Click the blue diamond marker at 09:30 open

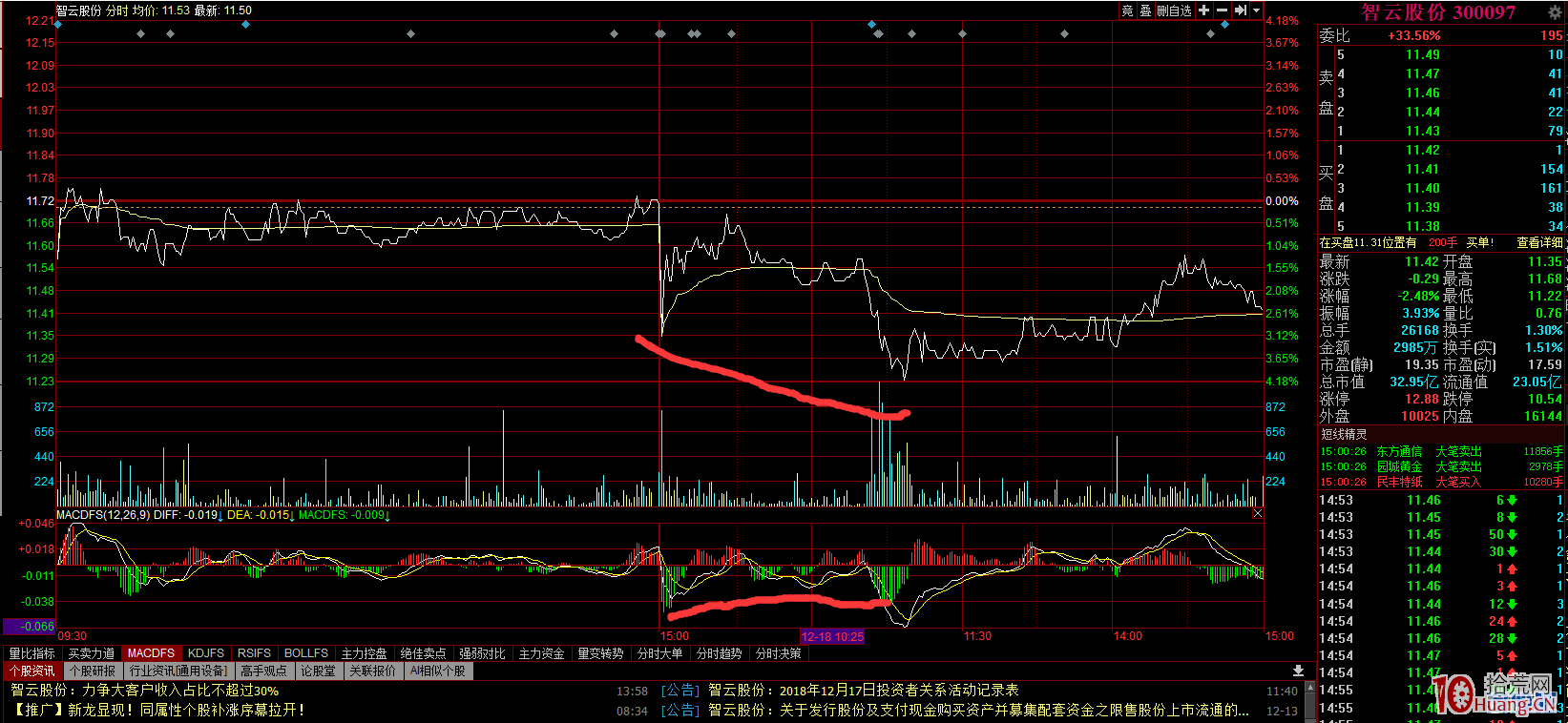(x=58, y=24)
